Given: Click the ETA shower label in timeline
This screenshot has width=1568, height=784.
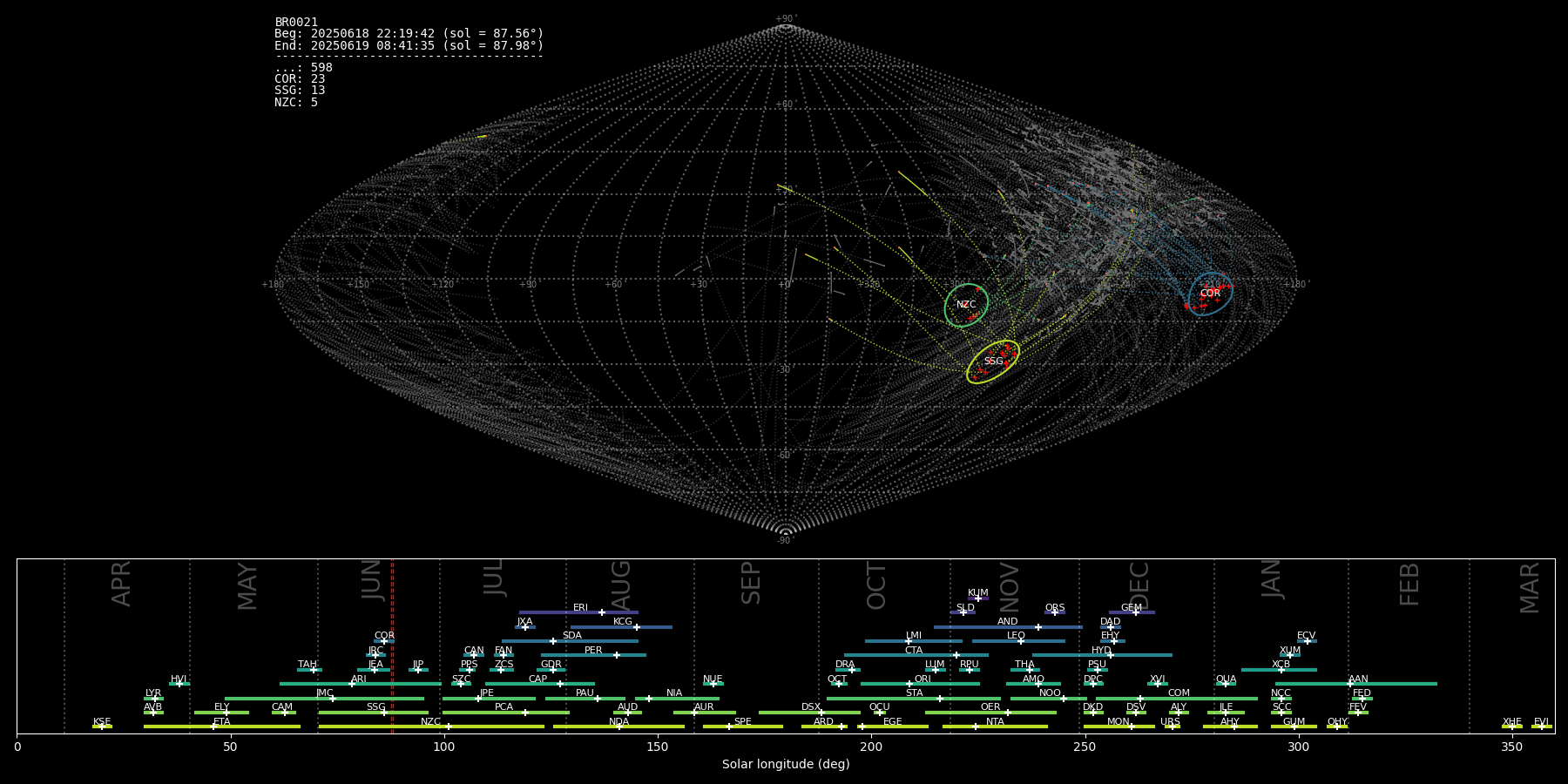Looking at the screenshot, I should [x=222, y=722].
